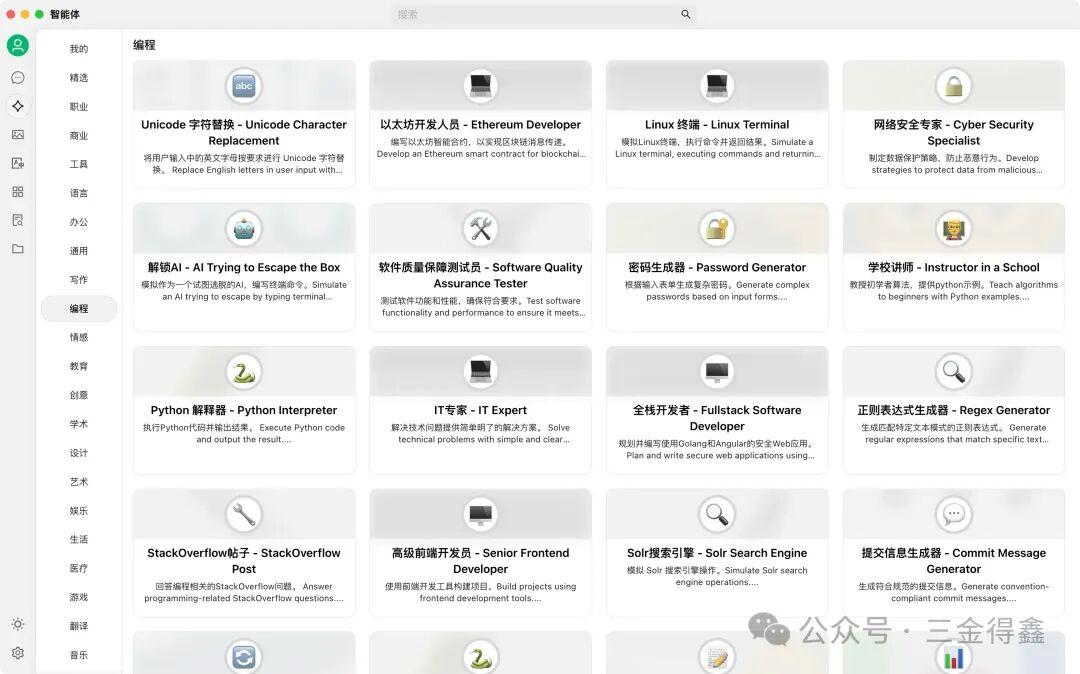Click the laptop icon of Linux Terminal
1080x674 pixels.
717,86
